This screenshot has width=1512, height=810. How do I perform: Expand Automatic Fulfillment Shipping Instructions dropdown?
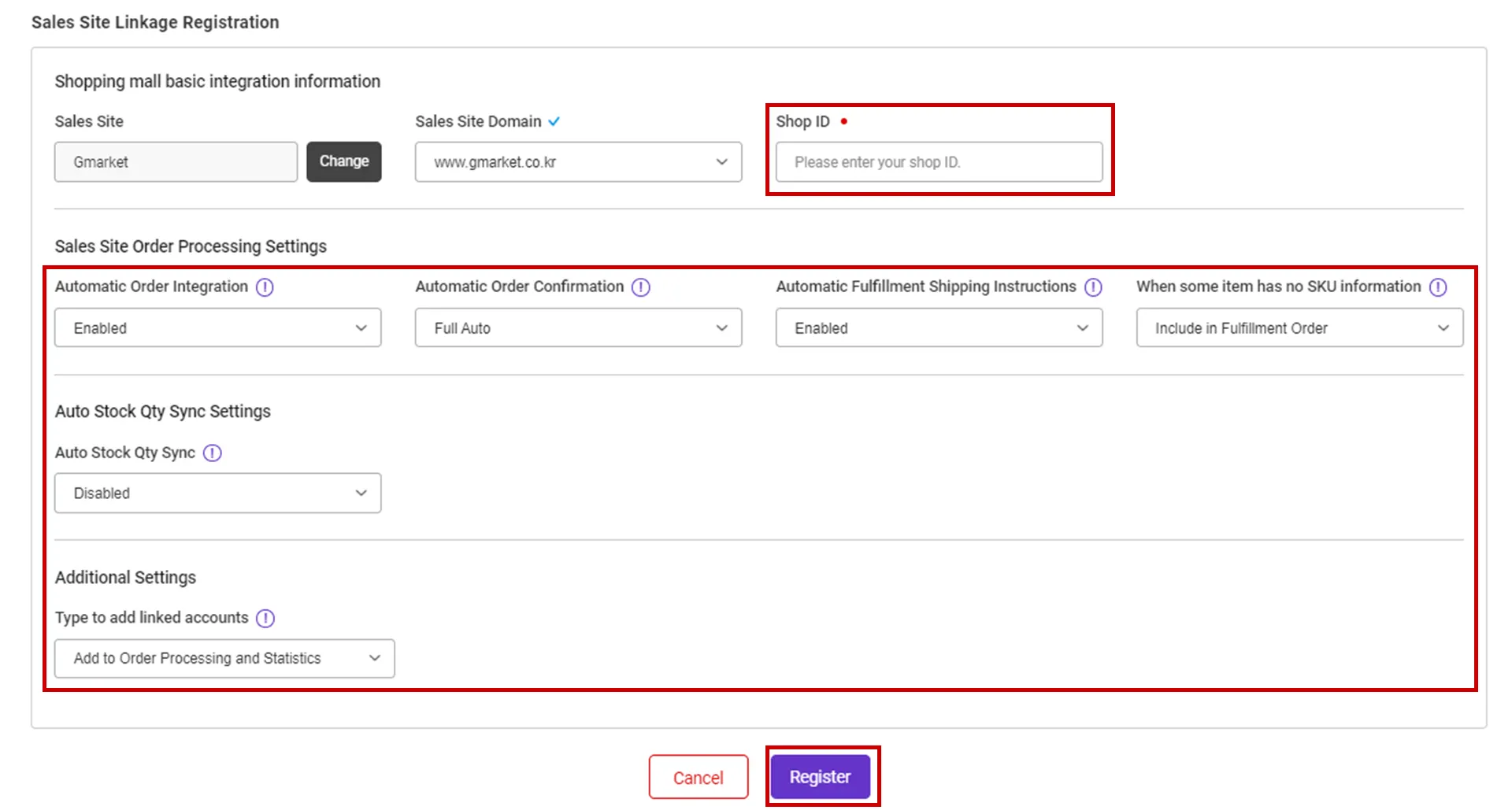939,328
